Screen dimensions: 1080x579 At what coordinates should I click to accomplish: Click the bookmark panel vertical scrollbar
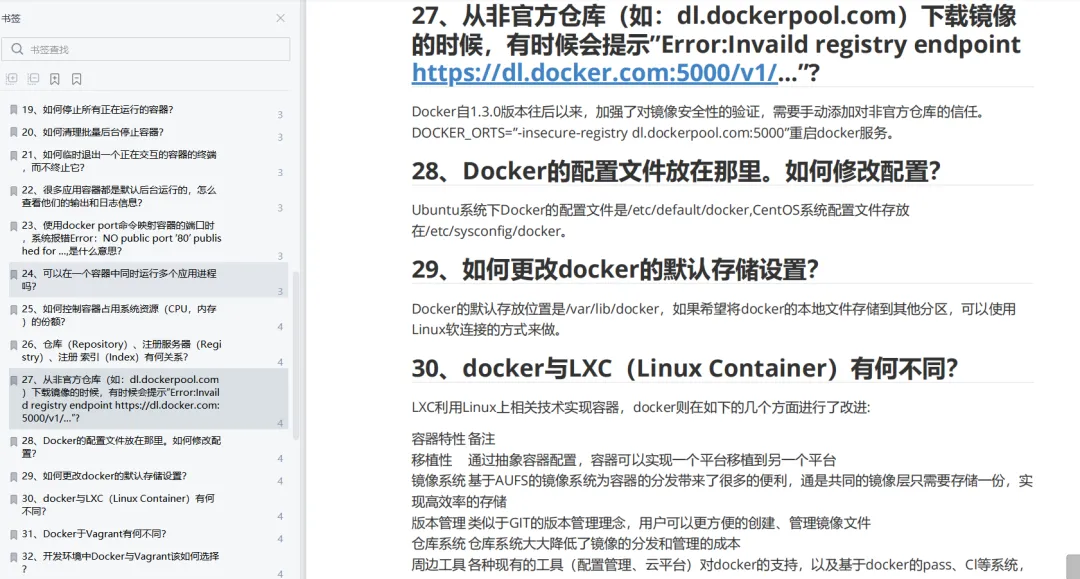[x=296, y=355]
